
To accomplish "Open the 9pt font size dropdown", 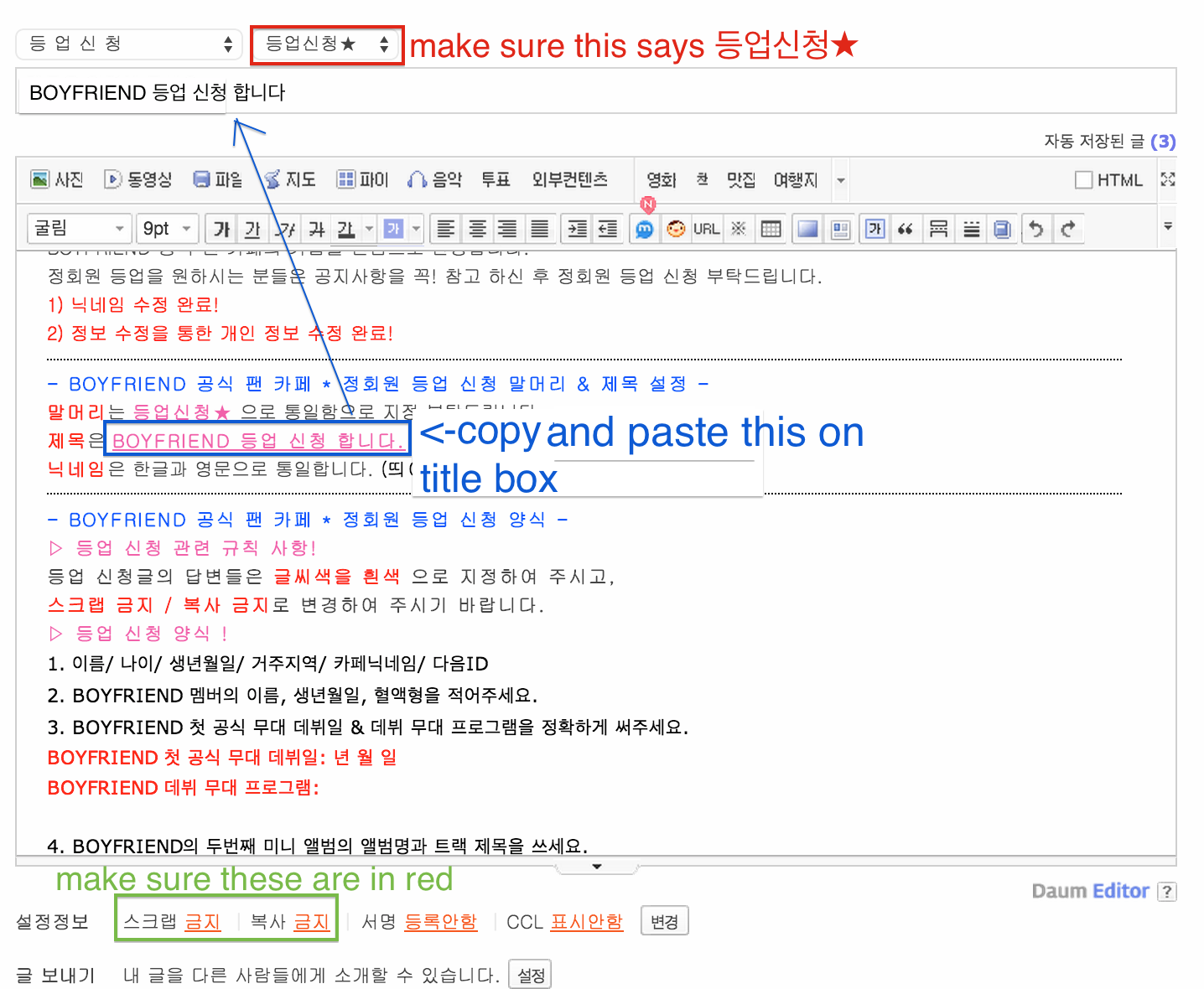I will pos(167,228).
